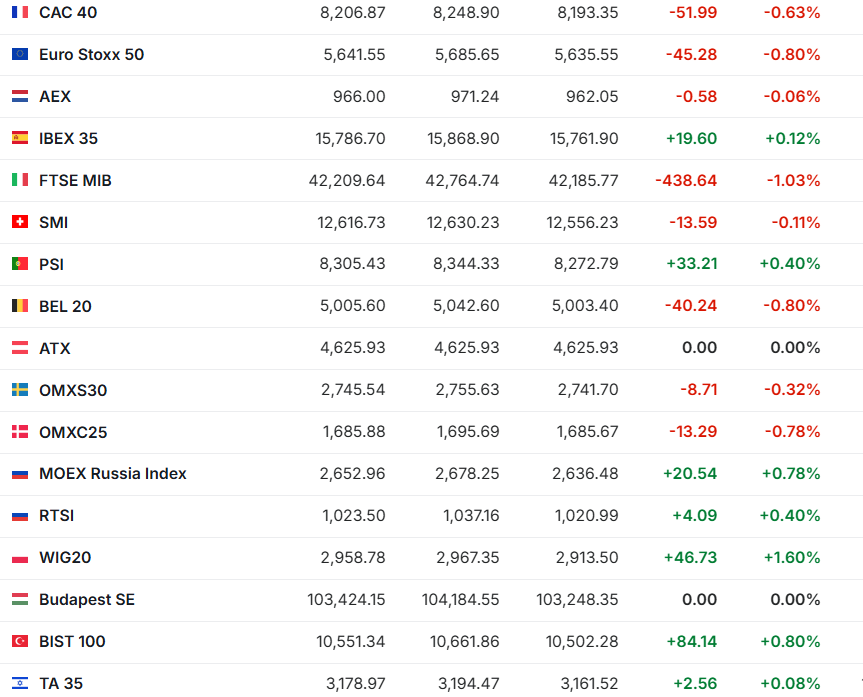
Task: Click the French flag icon beside CAC 40
Action: [20, 13]
